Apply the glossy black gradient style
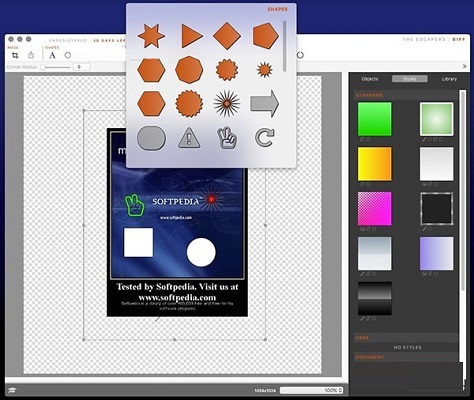Screen dimensions: 474x400 click(375, 299)
